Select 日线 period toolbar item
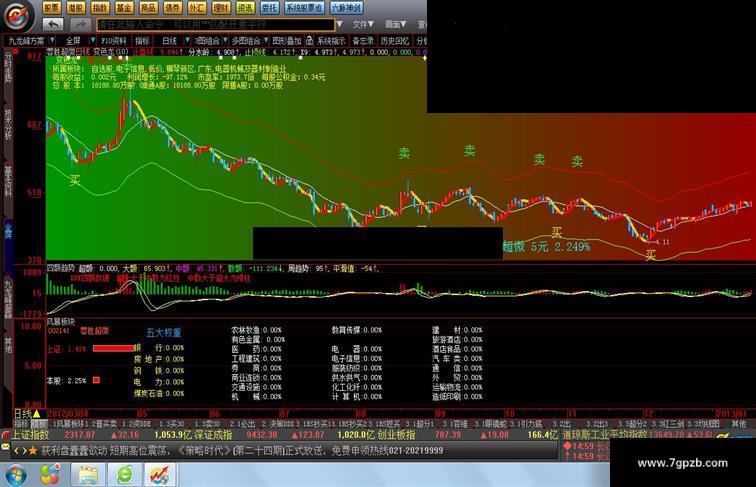Screen dimensions: 756x487 point(170,41)
